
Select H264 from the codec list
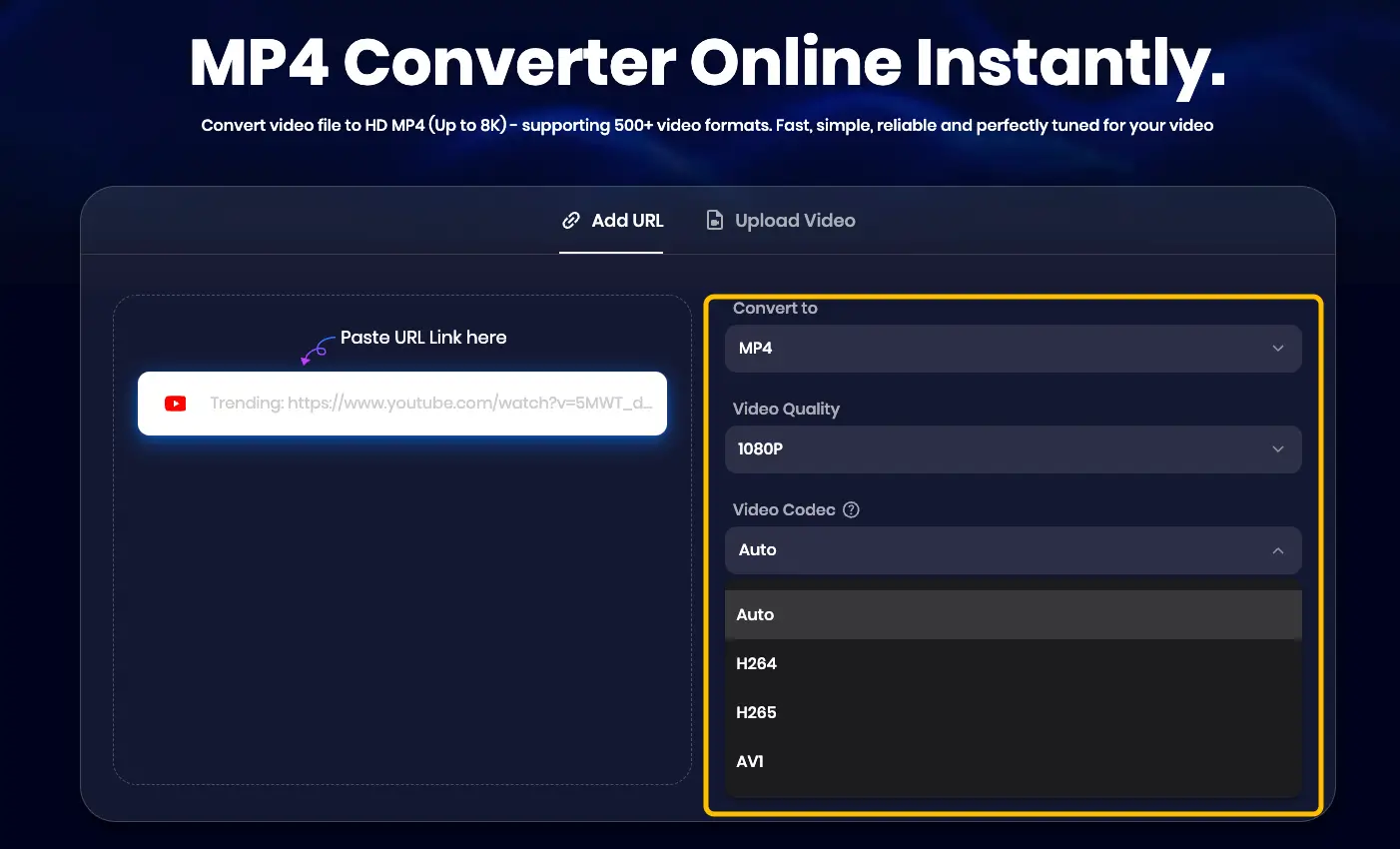757,663
